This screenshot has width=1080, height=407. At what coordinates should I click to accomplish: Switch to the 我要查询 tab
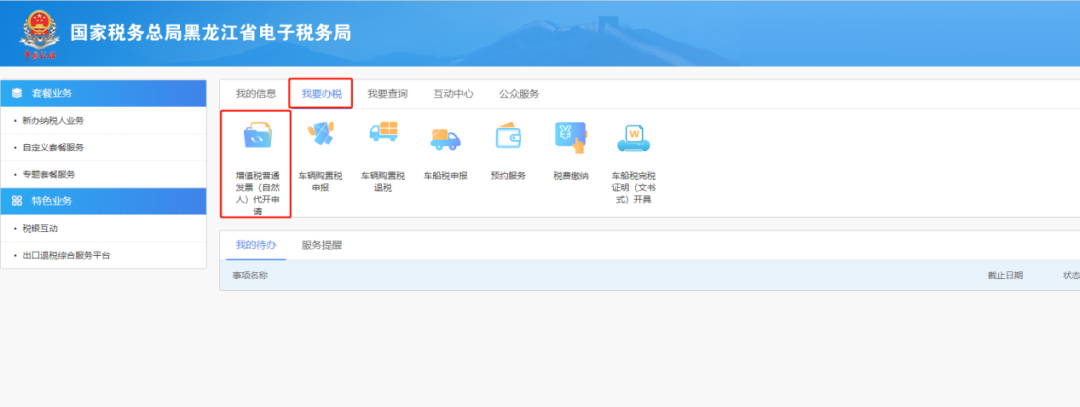[387, 94]
